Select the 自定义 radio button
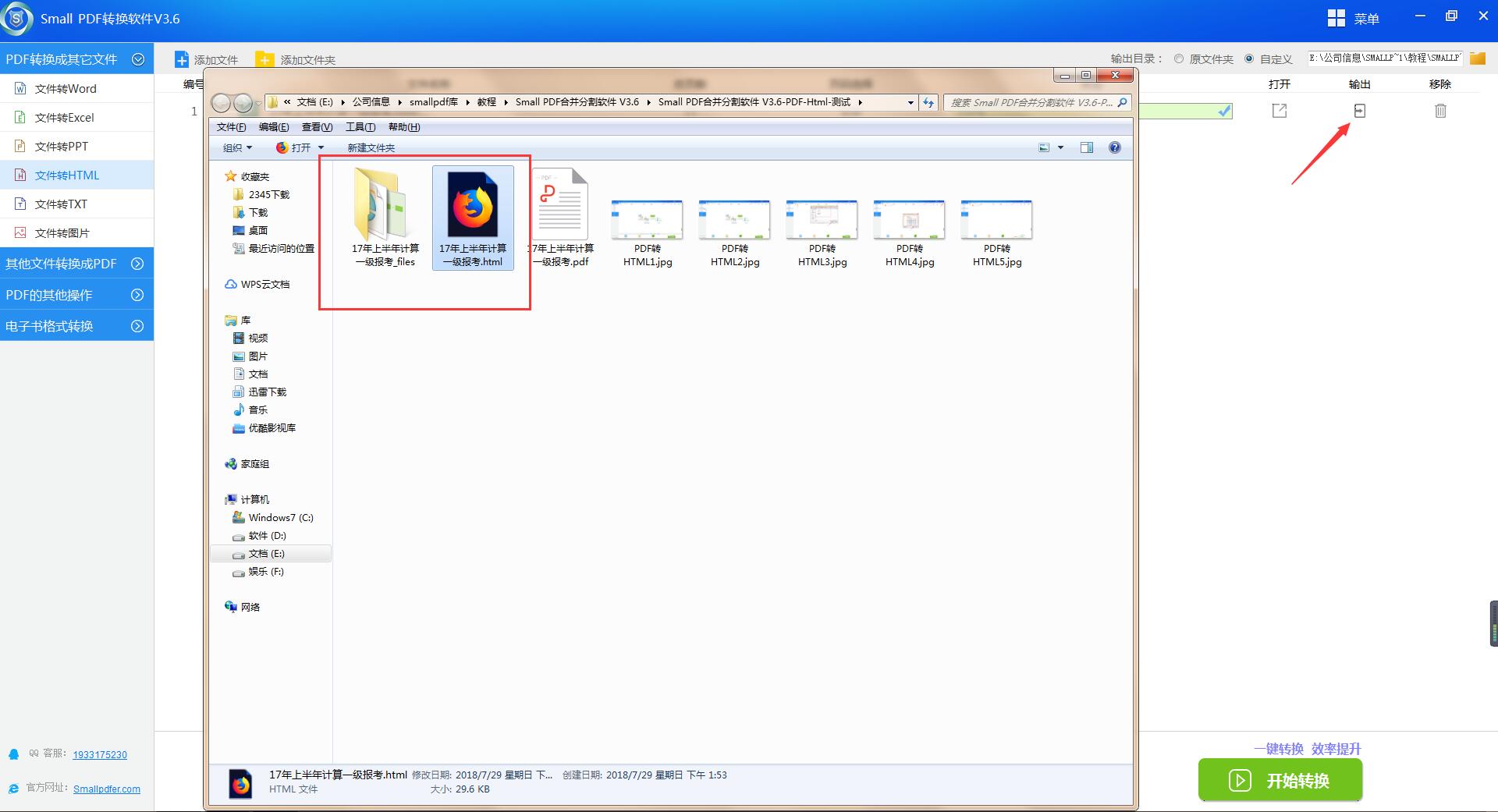 1249,59
